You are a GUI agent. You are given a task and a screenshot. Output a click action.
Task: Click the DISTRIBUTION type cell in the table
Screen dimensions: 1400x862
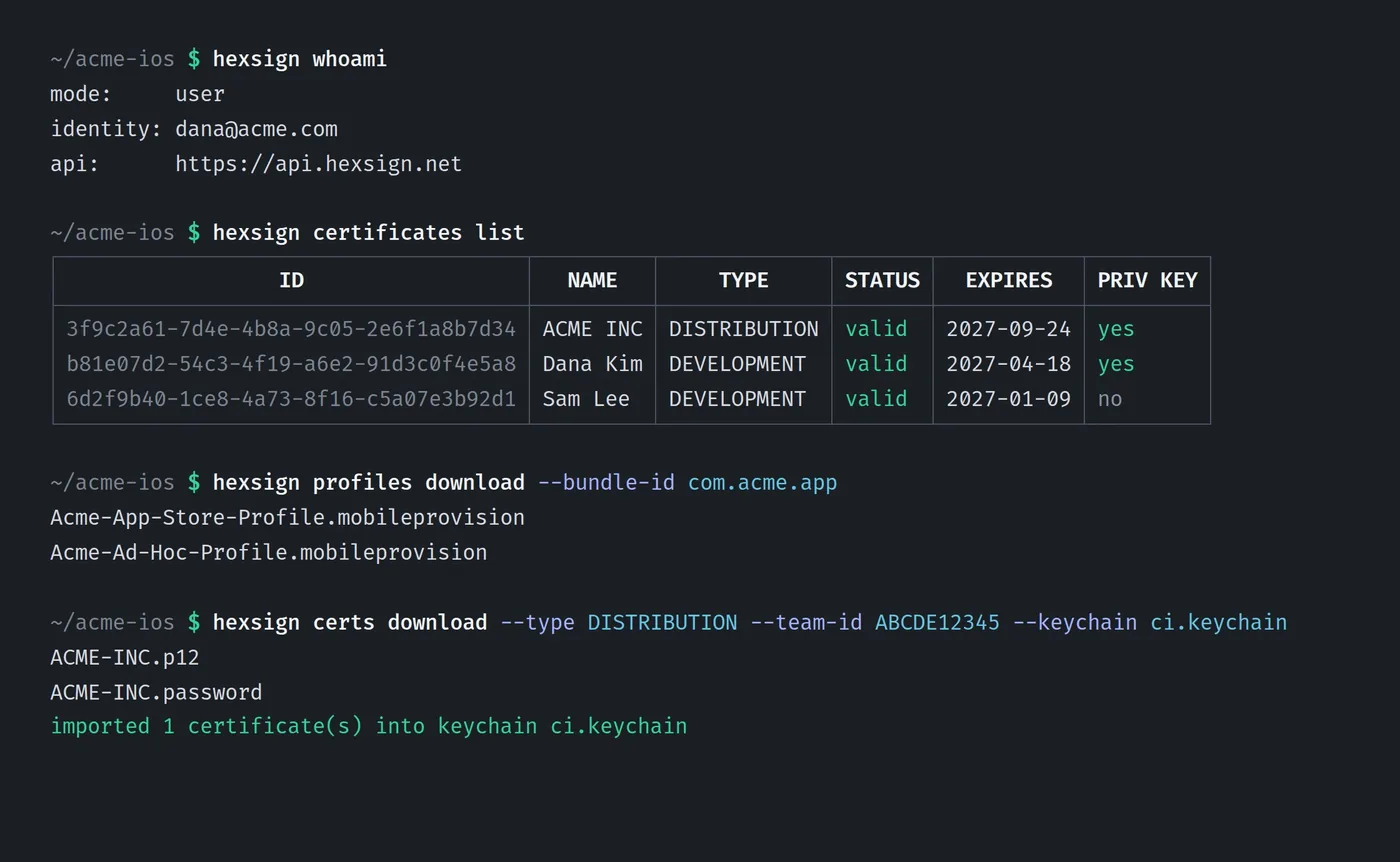tap(744, 329)
